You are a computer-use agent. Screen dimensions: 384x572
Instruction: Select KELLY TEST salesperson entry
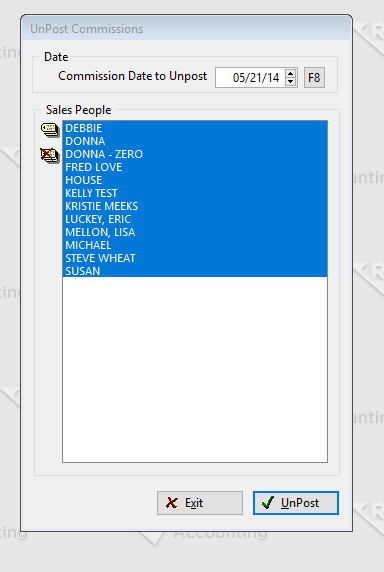pos(195,193)
